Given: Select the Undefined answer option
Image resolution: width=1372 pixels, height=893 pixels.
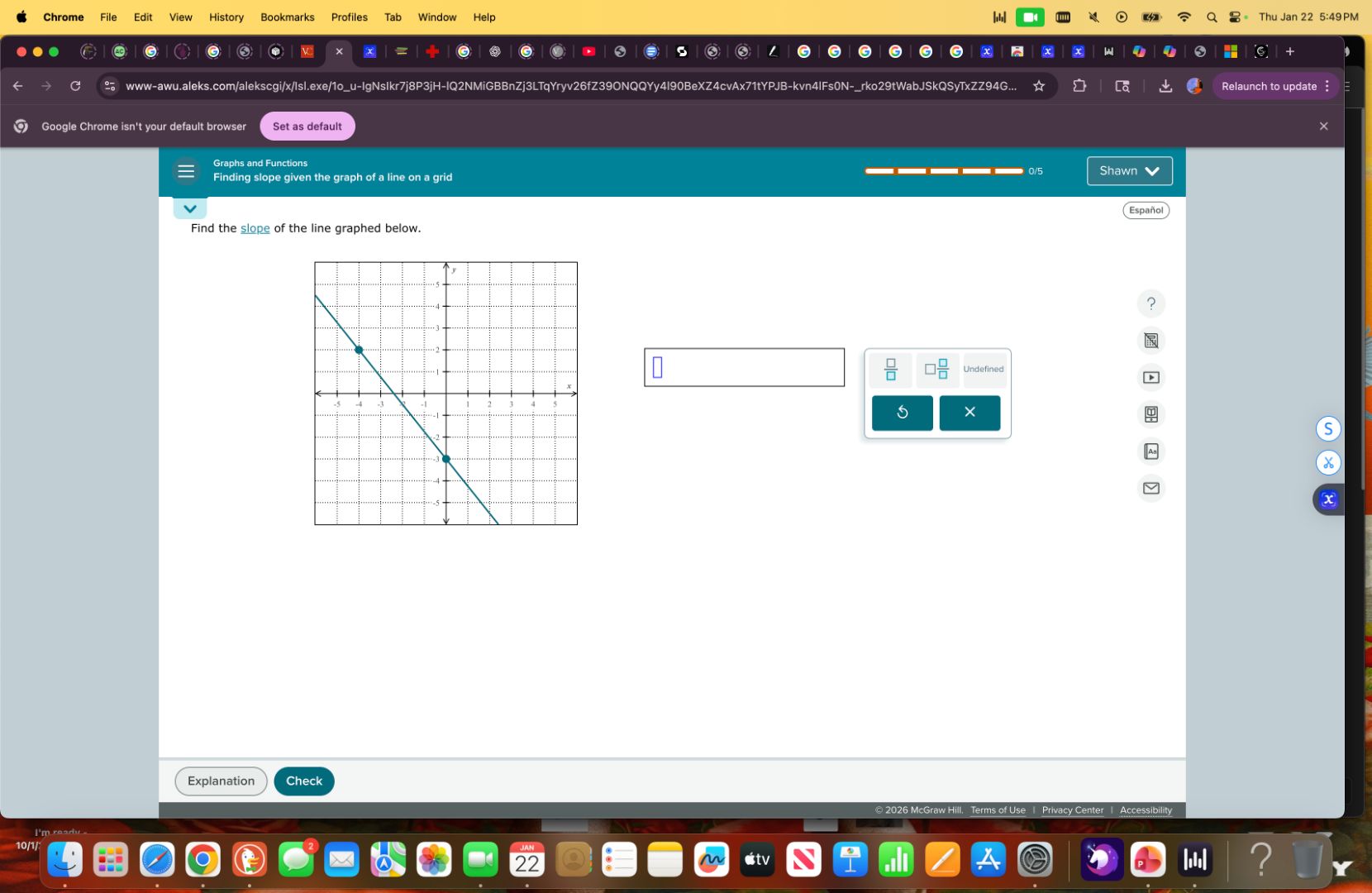Looking at the screenshot, I should click(983, 370).
